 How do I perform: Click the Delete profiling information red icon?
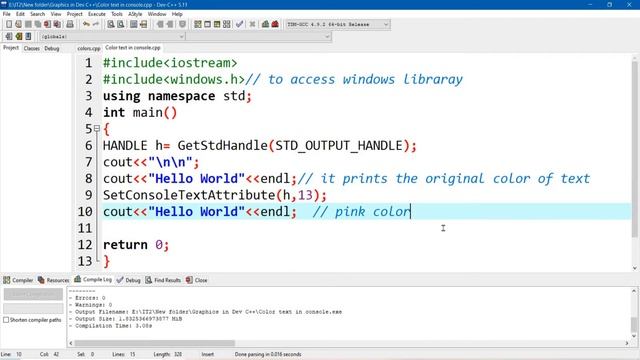point(275,24)
